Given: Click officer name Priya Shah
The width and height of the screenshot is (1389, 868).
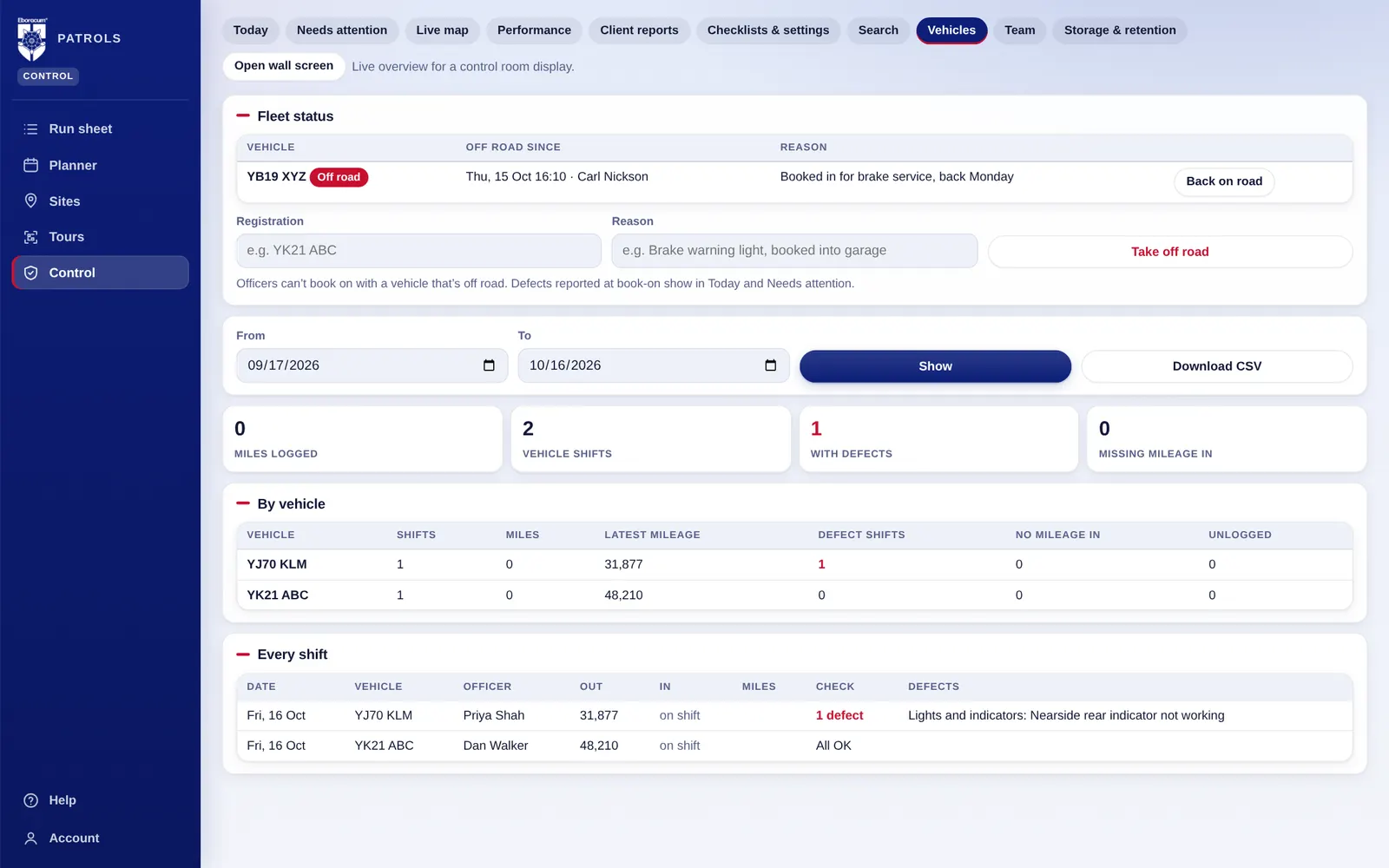Looking at the screenshot, I should point(494,715).
